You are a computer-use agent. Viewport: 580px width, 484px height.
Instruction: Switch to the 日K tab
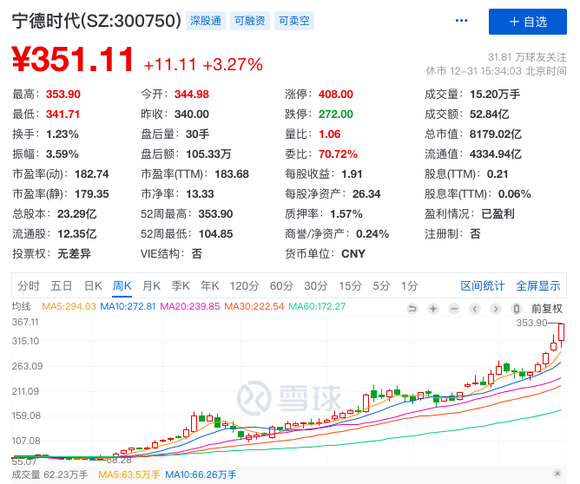coord(93,286)
